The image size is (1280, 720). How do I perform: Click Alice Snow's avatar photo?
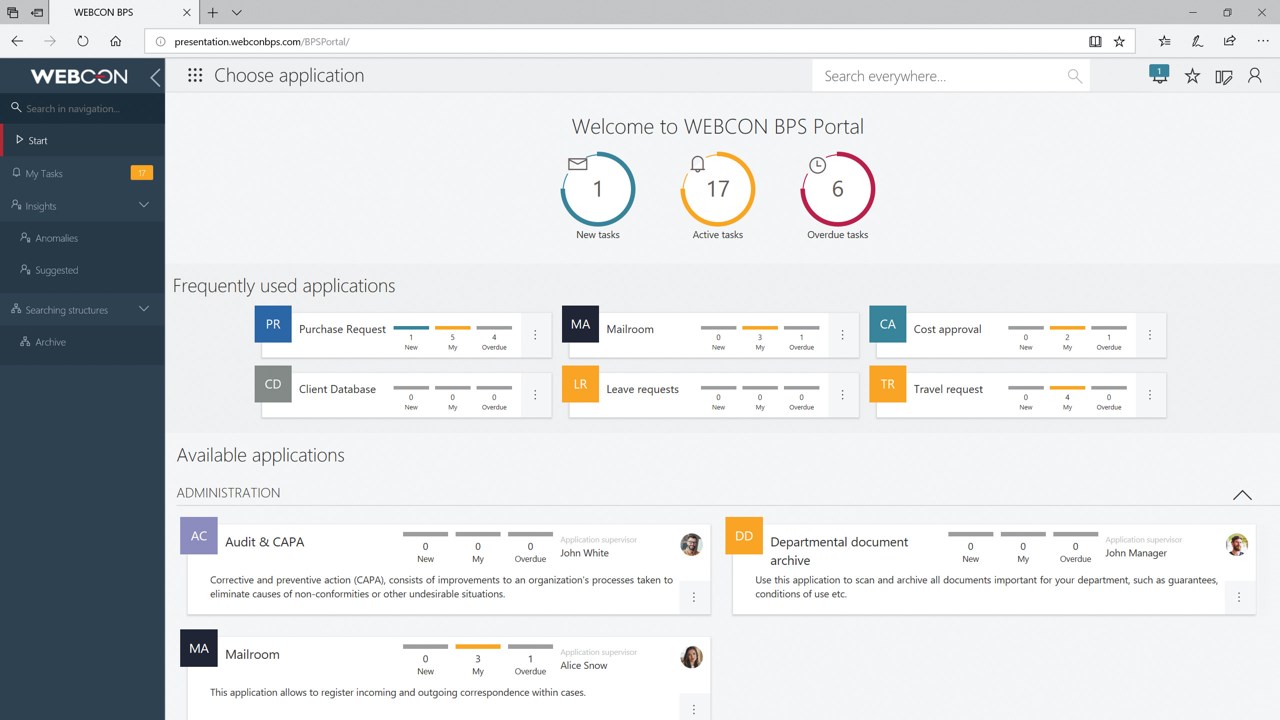point(691,657)
